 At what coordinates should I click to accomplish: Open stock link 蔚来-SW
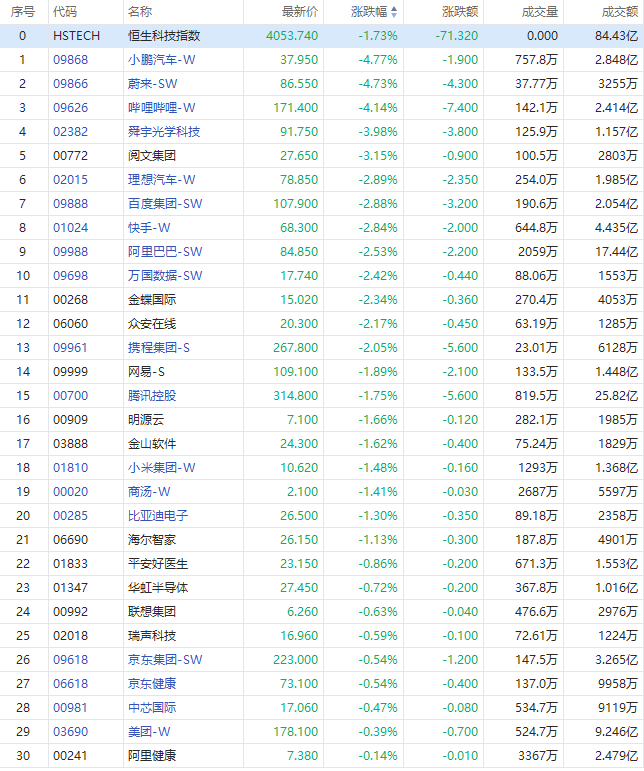(152, 84)
